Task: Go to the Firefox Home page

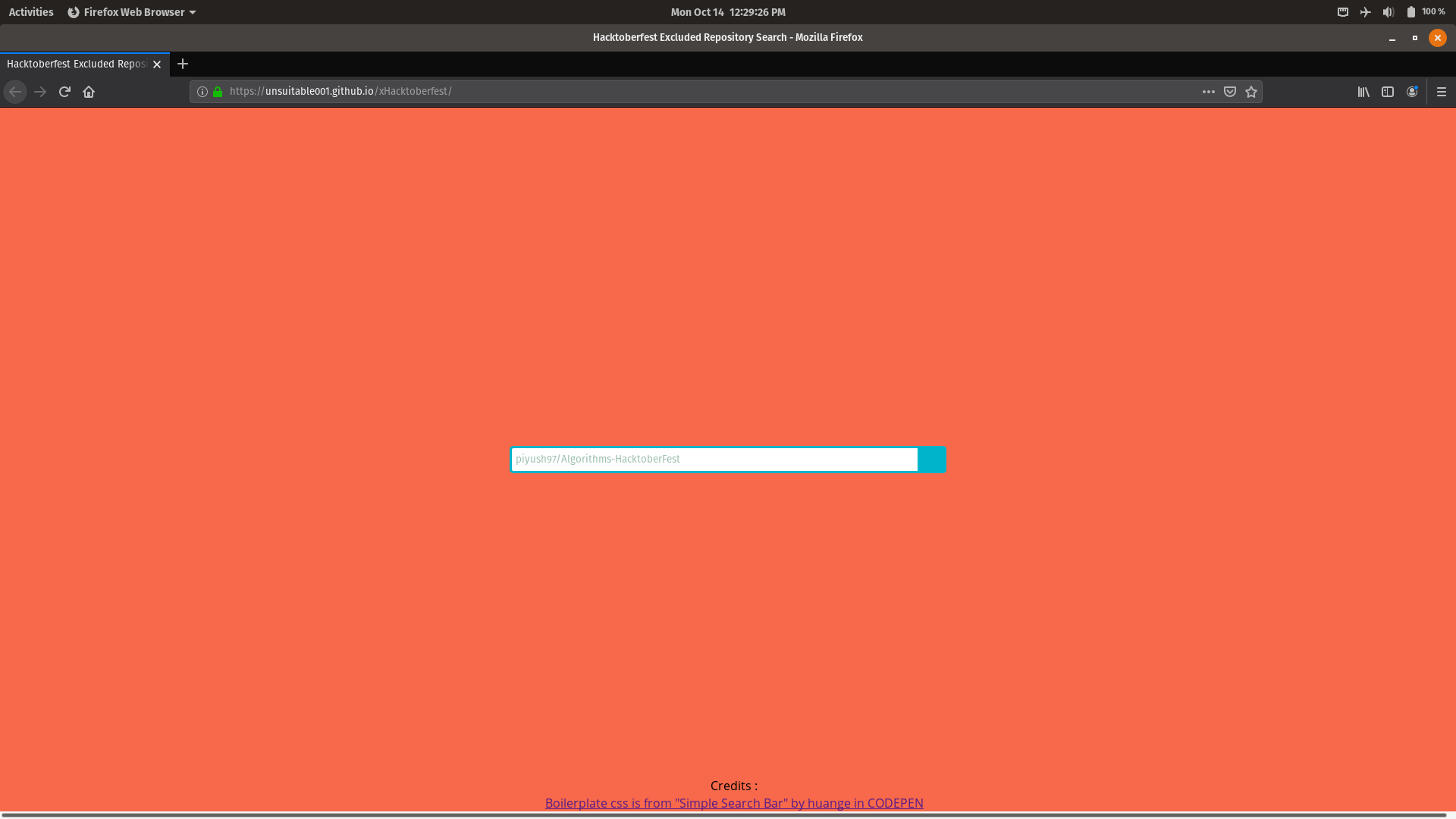Action: click(89, 92)
